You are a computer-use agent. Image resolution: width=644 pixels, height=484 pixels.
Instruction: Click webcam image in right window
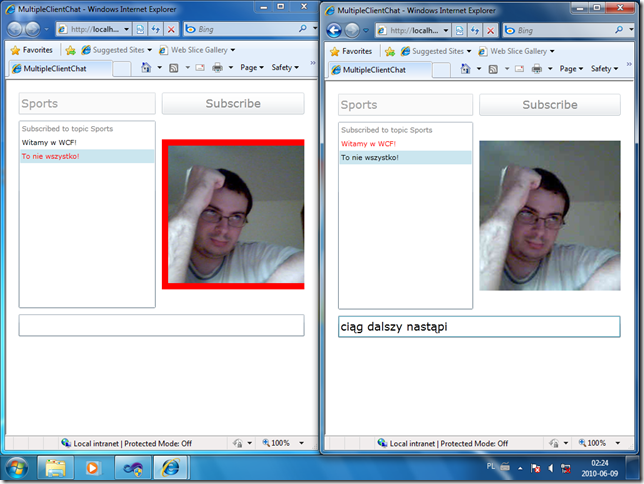pos(550,216)
